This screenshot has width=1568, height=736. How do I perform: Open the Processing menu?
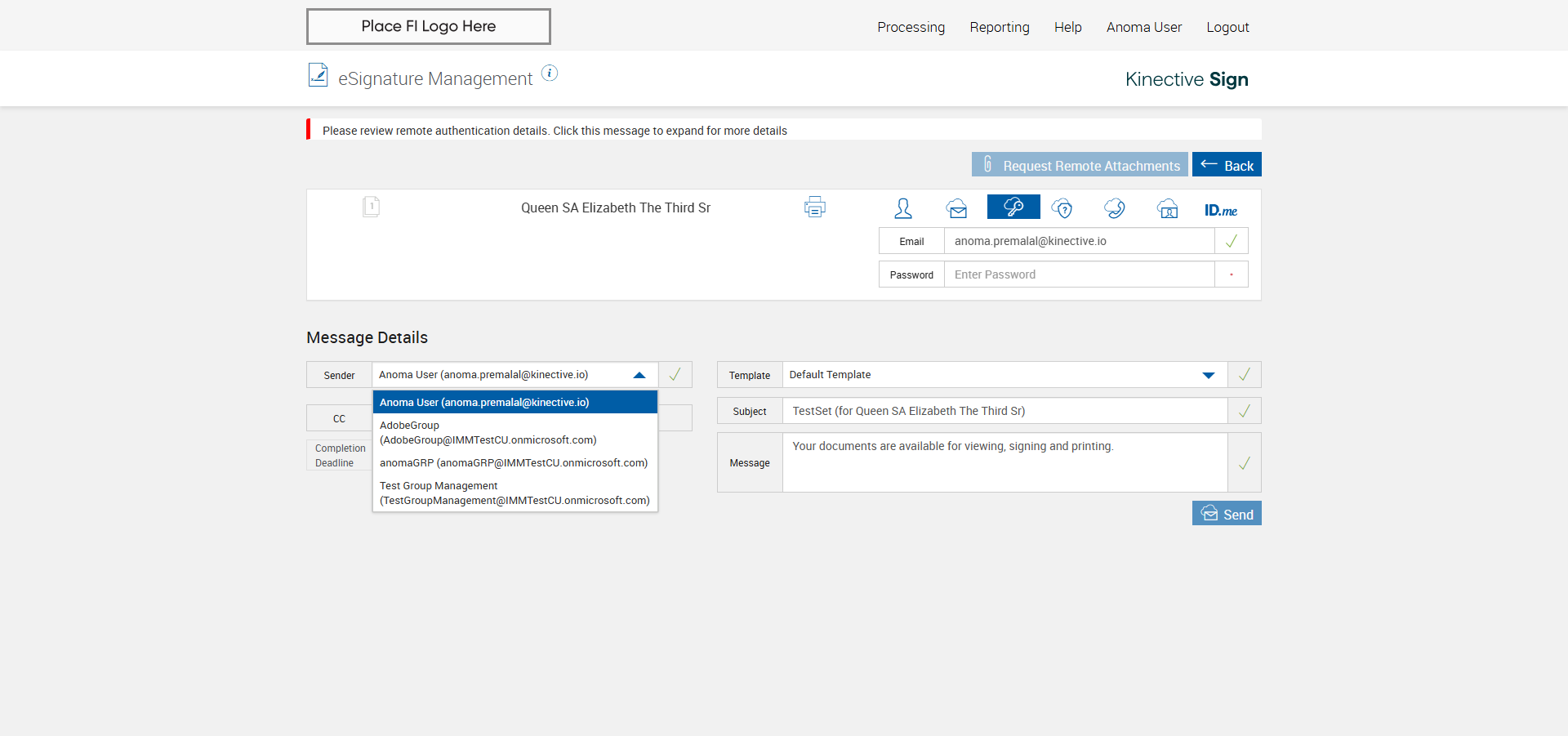[911, 27]
